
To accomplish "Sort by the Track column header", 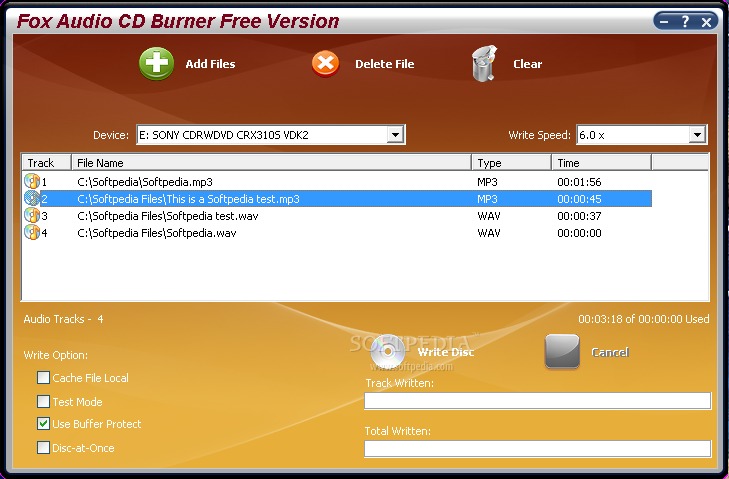I will (x=46, y=163).
